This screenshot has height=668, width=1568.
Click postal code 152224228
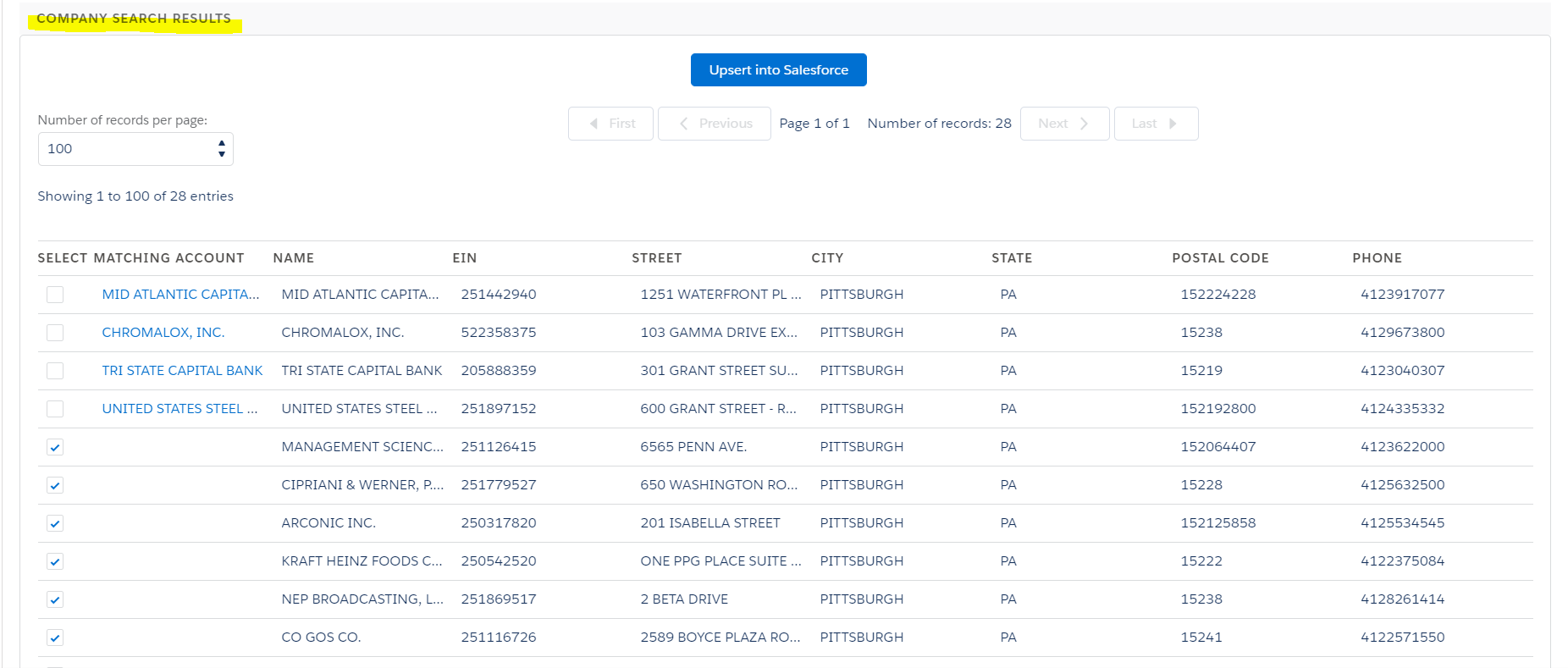[1218, 295]
